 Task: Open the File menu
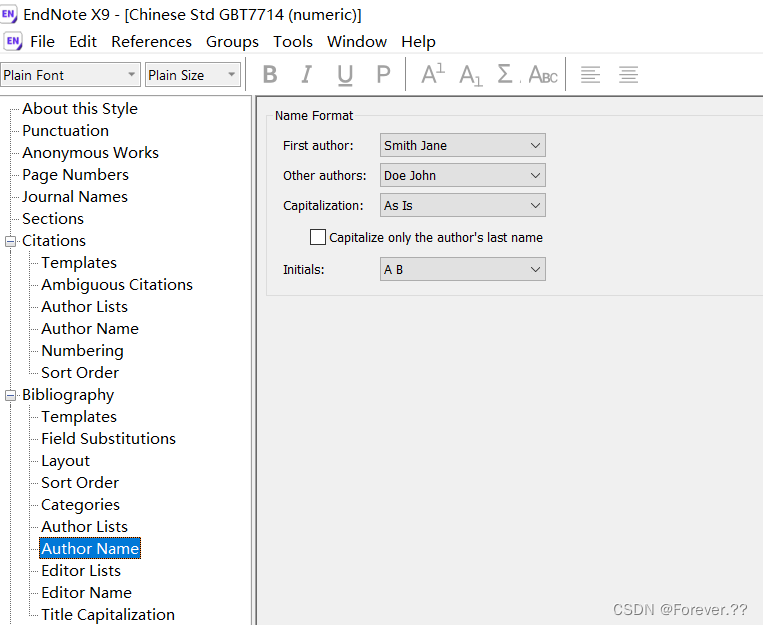pos(42,41)
